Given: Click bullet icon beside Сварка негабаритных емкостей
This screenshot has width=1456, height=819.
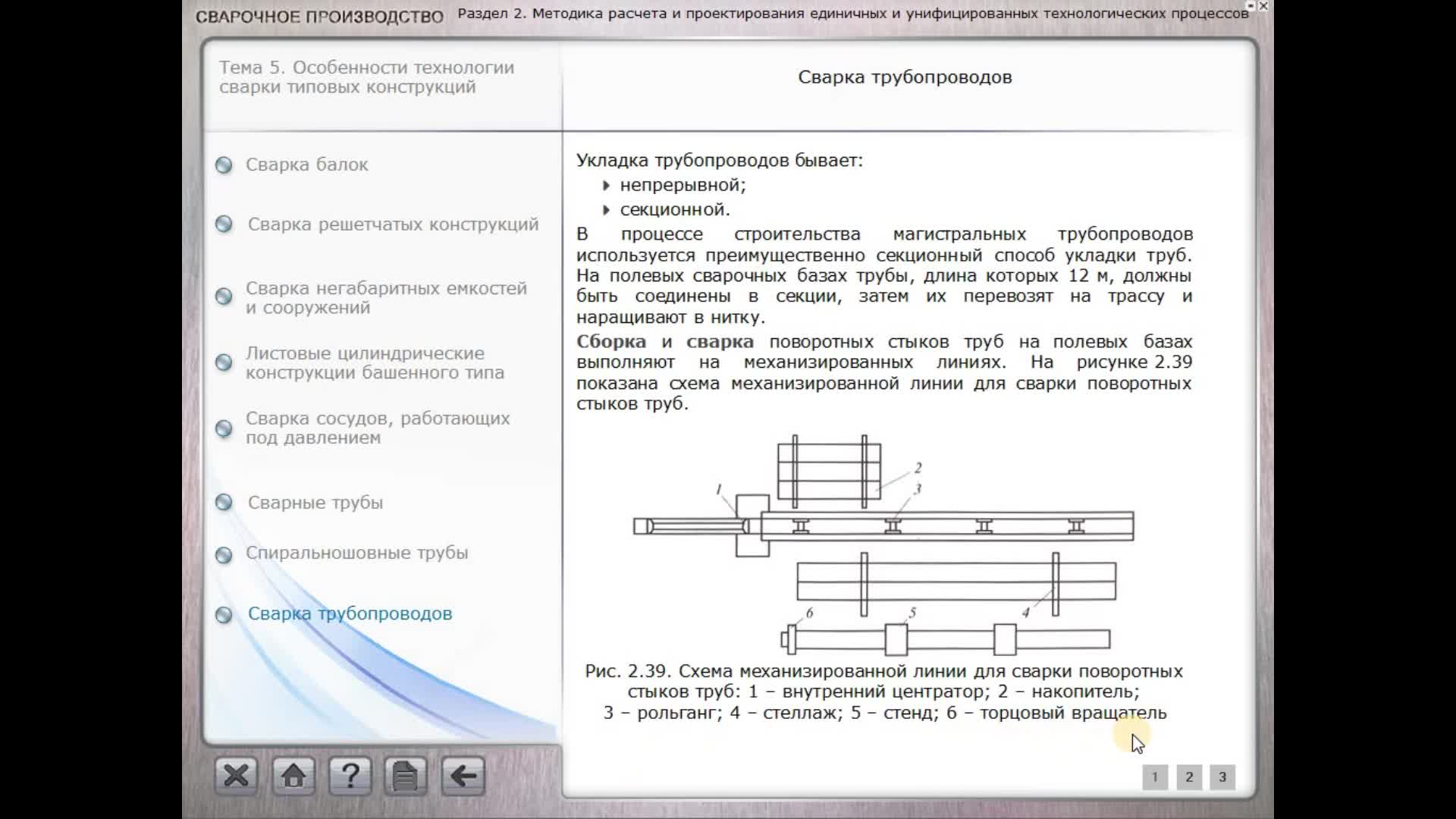Looking at the screenshot, I should 224,297.
